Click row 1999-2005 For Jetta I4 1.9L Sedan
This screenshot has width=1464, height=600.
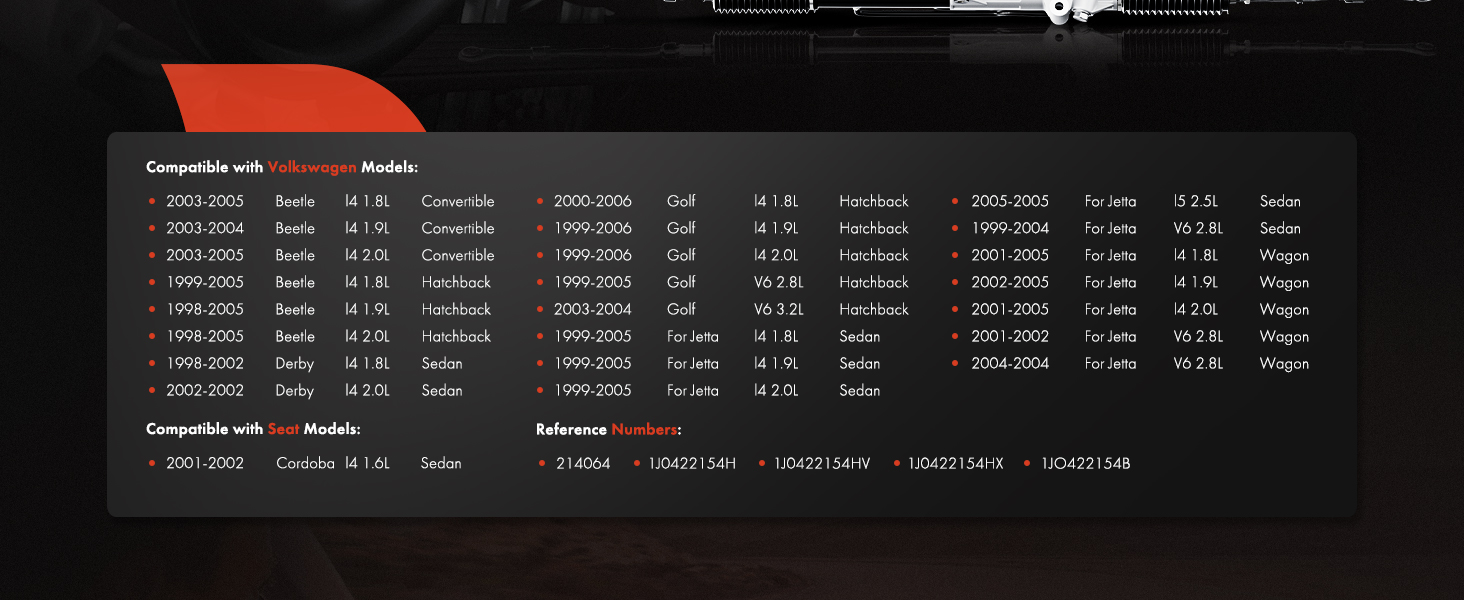[x=709, y=363]
